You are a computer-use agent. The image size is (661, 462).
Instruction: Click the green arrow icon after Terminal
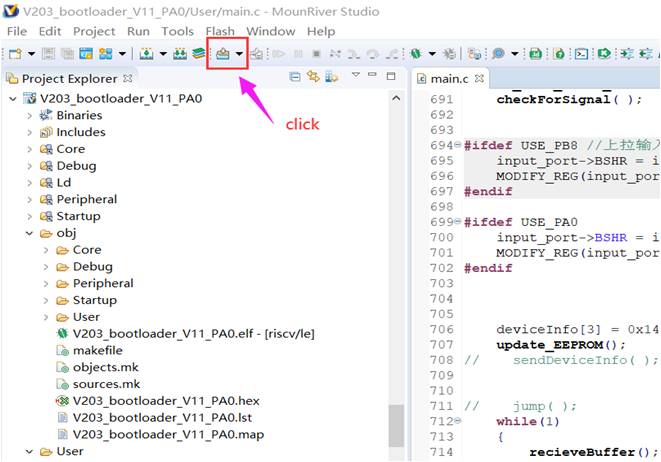point(604,54)
